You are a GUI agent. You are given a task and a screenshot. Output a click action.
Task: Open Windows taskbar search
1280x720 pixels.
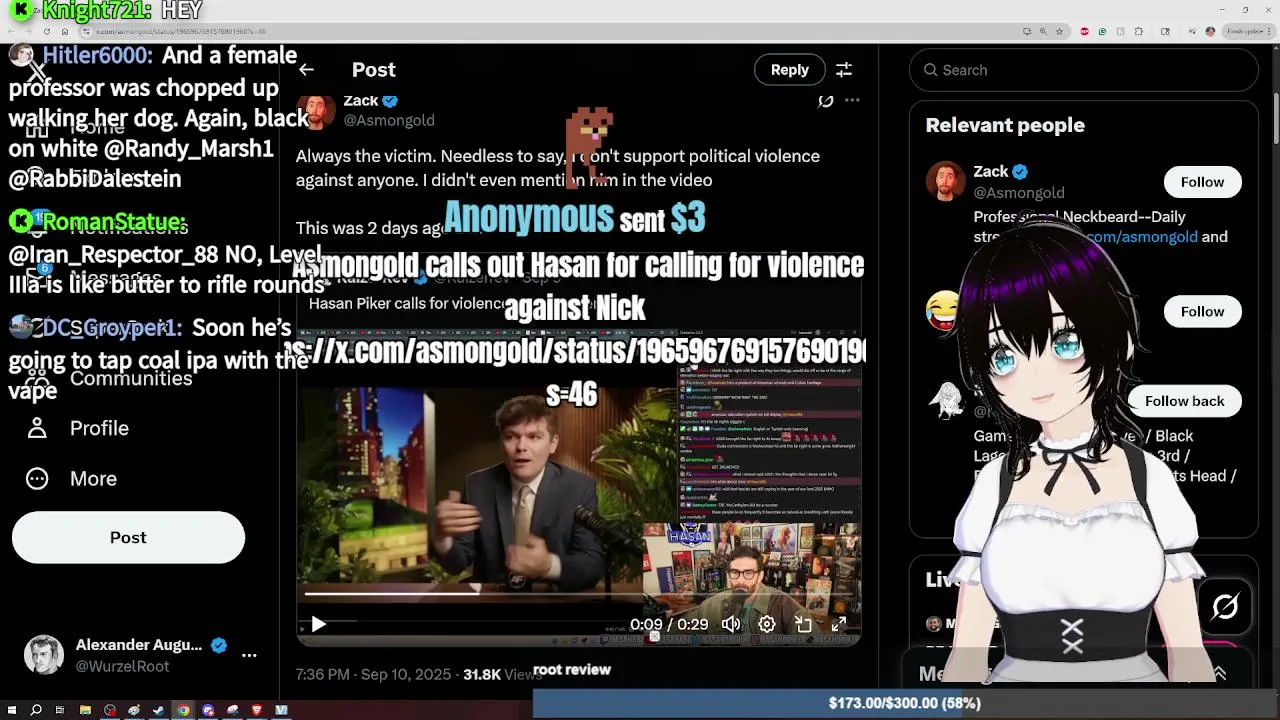(x=36, y=710)
